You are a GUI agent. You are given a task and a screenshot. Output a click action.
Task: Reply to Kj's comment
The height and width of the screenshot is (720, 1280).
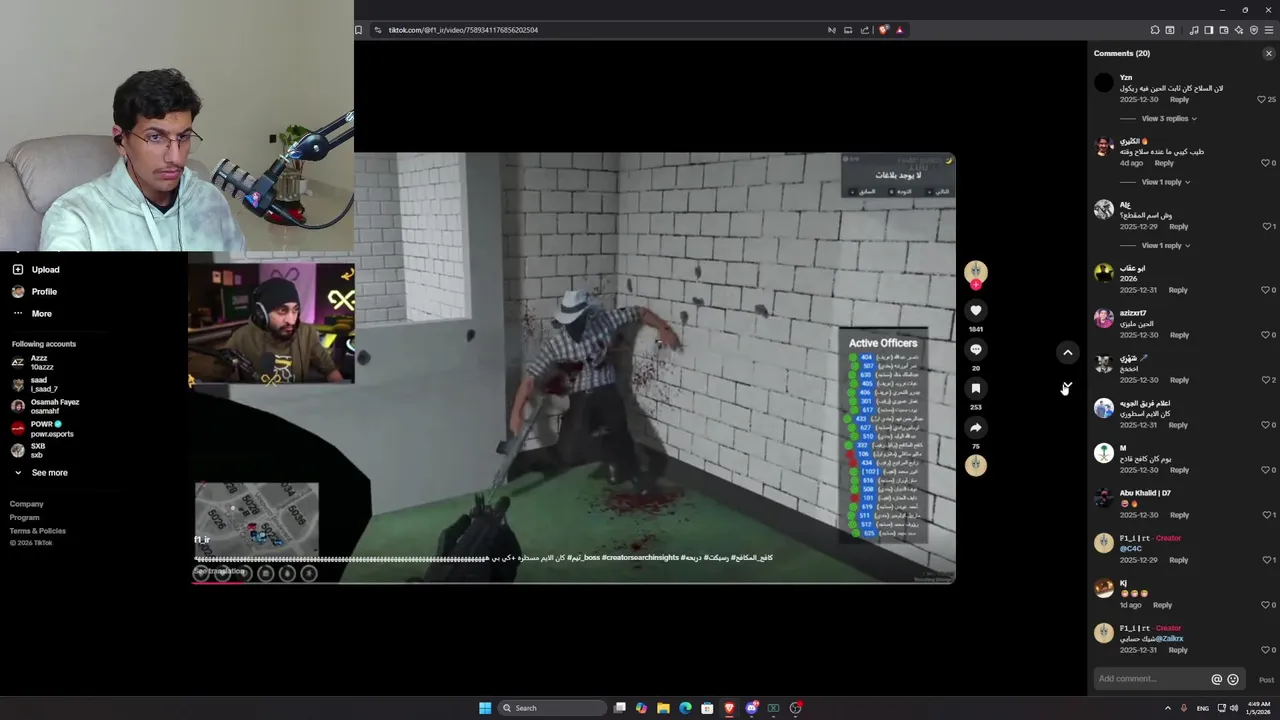click(1162, 605)
